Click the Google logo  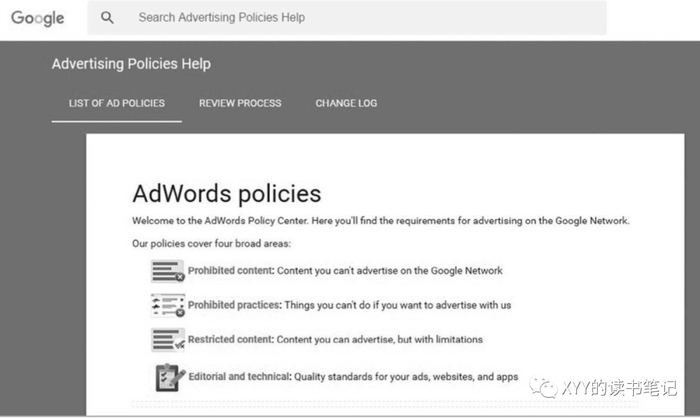(38, 18)
